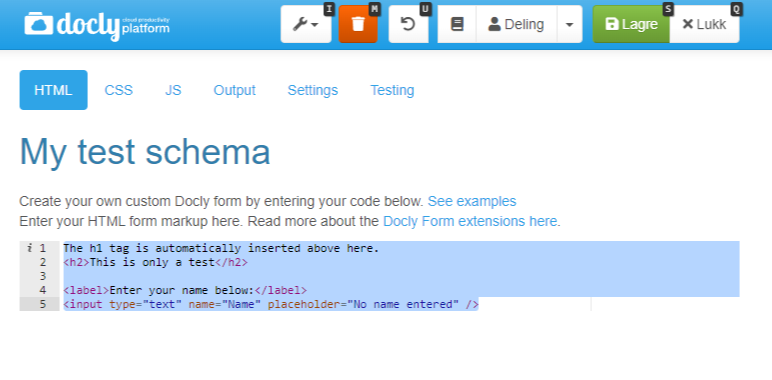Image resolution: width=772 pixels, height=380 pixels.
Task: Open the book documentation icon button
Action: 457,24
